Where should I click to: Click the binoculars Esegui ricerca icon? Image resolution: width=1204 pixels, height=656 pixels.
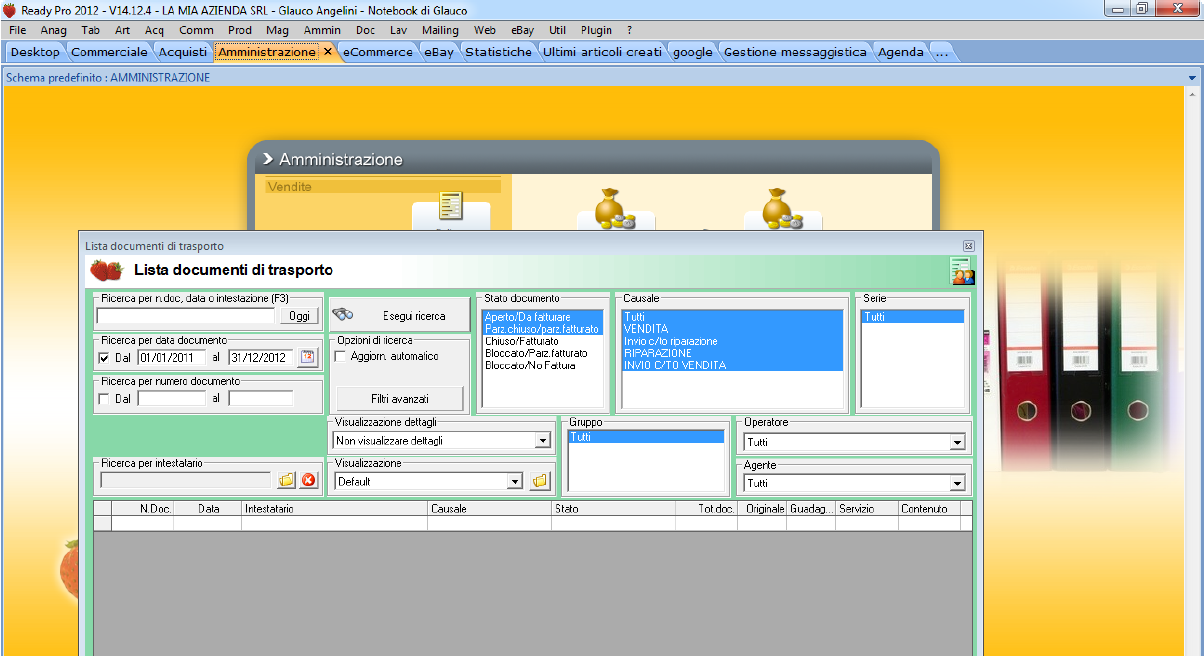tap(343, 315)
